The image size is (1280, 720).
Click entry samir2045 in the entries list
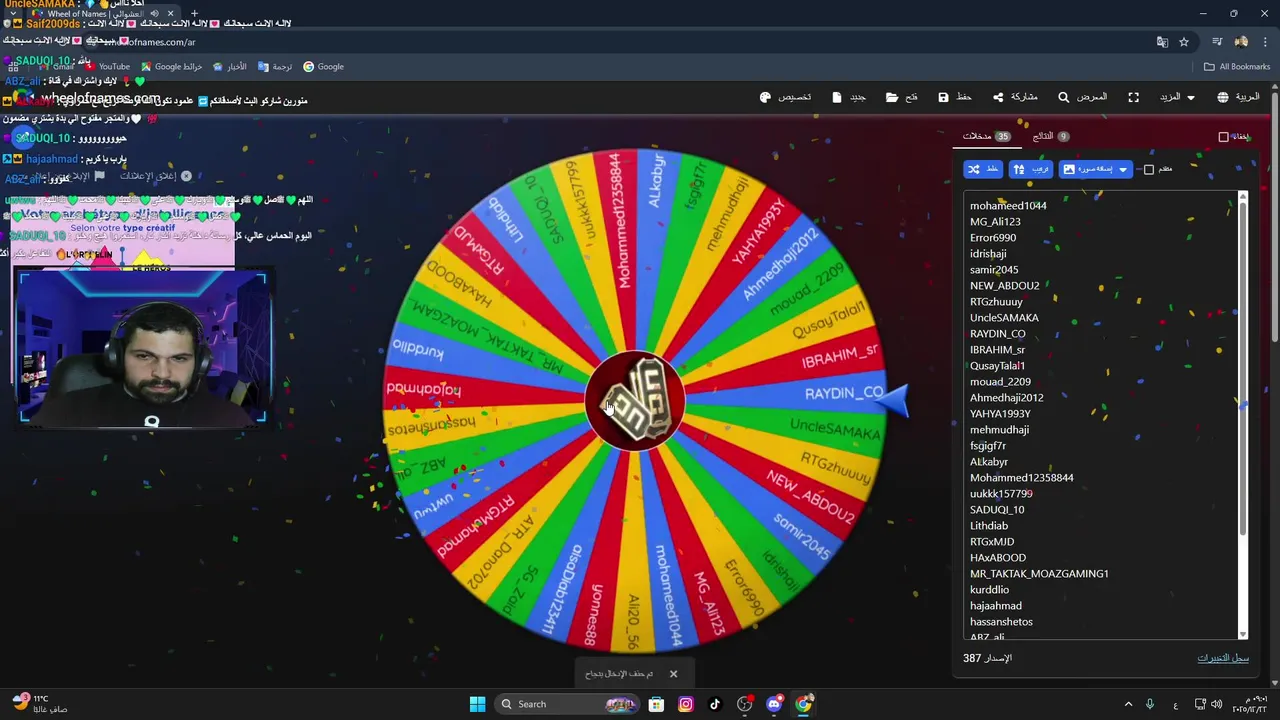coord(994,270)
